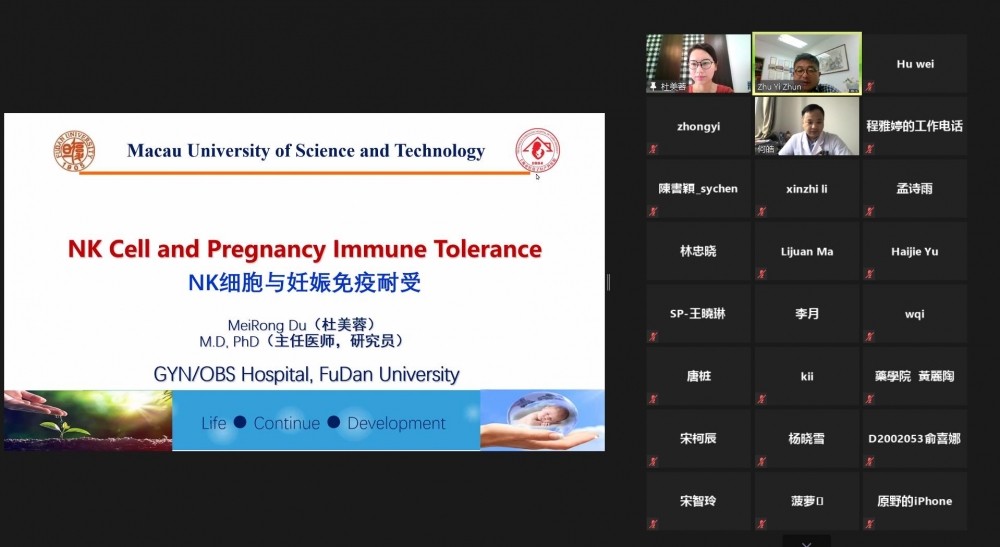Image resolution: width=1000 pixels, height=547 pixels.
Task: Click the muted mic icon on zhongyi's tile
Action: [x=653, y=149]
